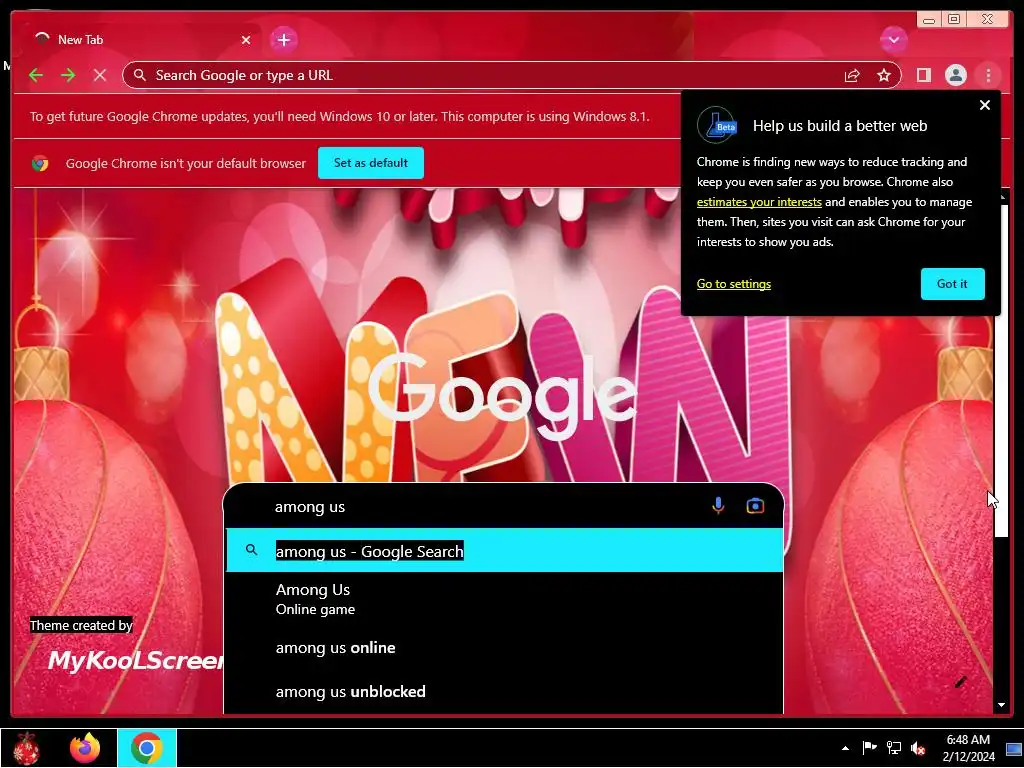1024x768 pixels.
Task: Bookmark this tab with the star icon
Action: tap(884, 76)
